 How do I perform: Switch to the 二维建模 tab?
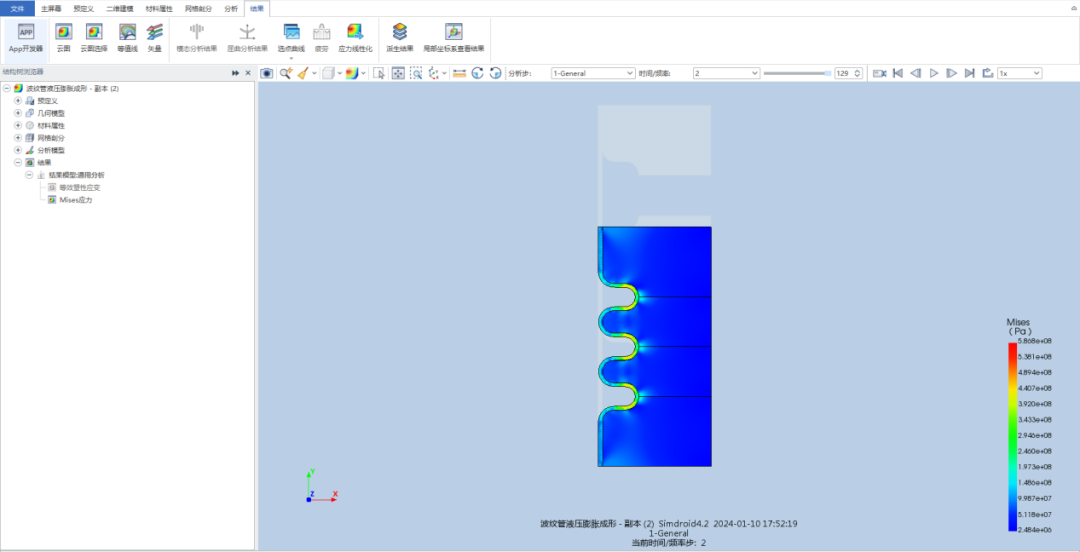coord(120,9)
